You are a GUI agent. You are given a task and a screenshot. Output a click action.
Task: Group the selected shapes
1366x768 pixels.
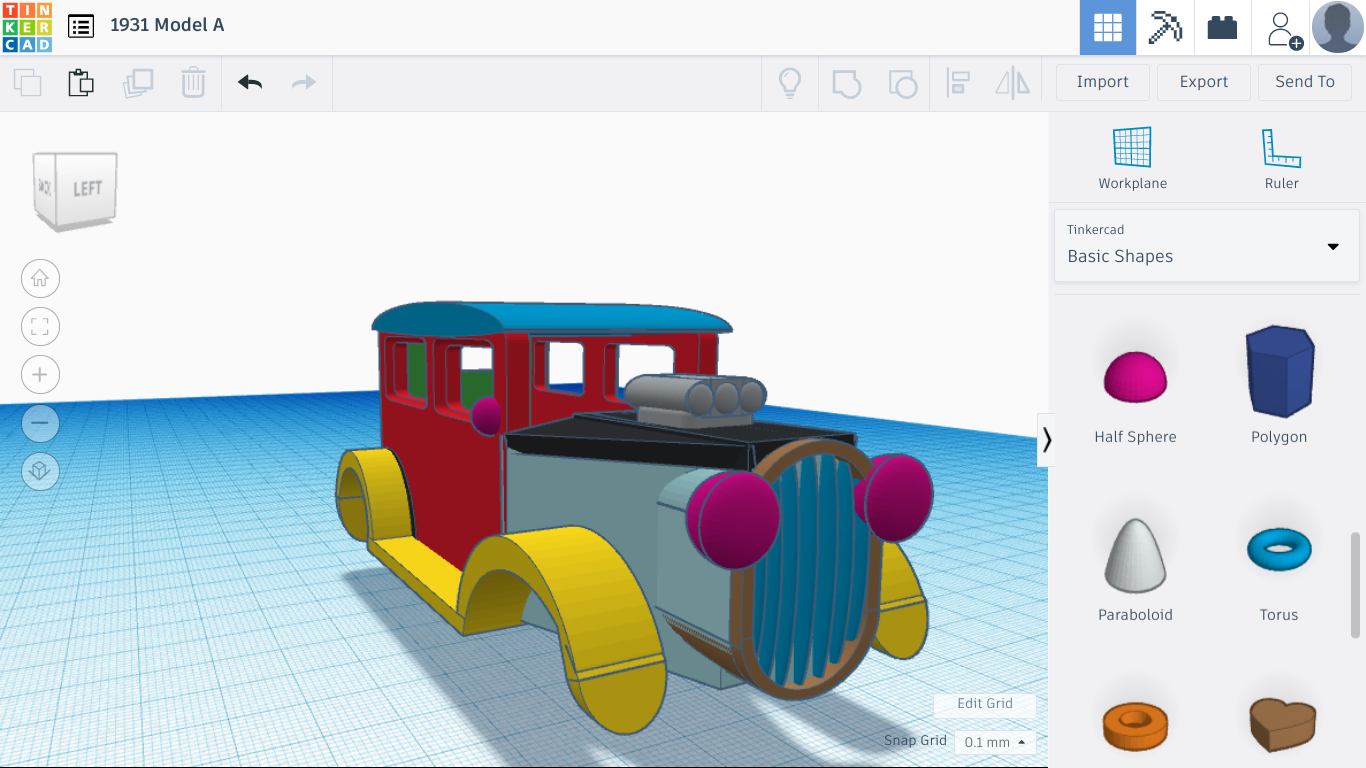click(x=846, y=83)
